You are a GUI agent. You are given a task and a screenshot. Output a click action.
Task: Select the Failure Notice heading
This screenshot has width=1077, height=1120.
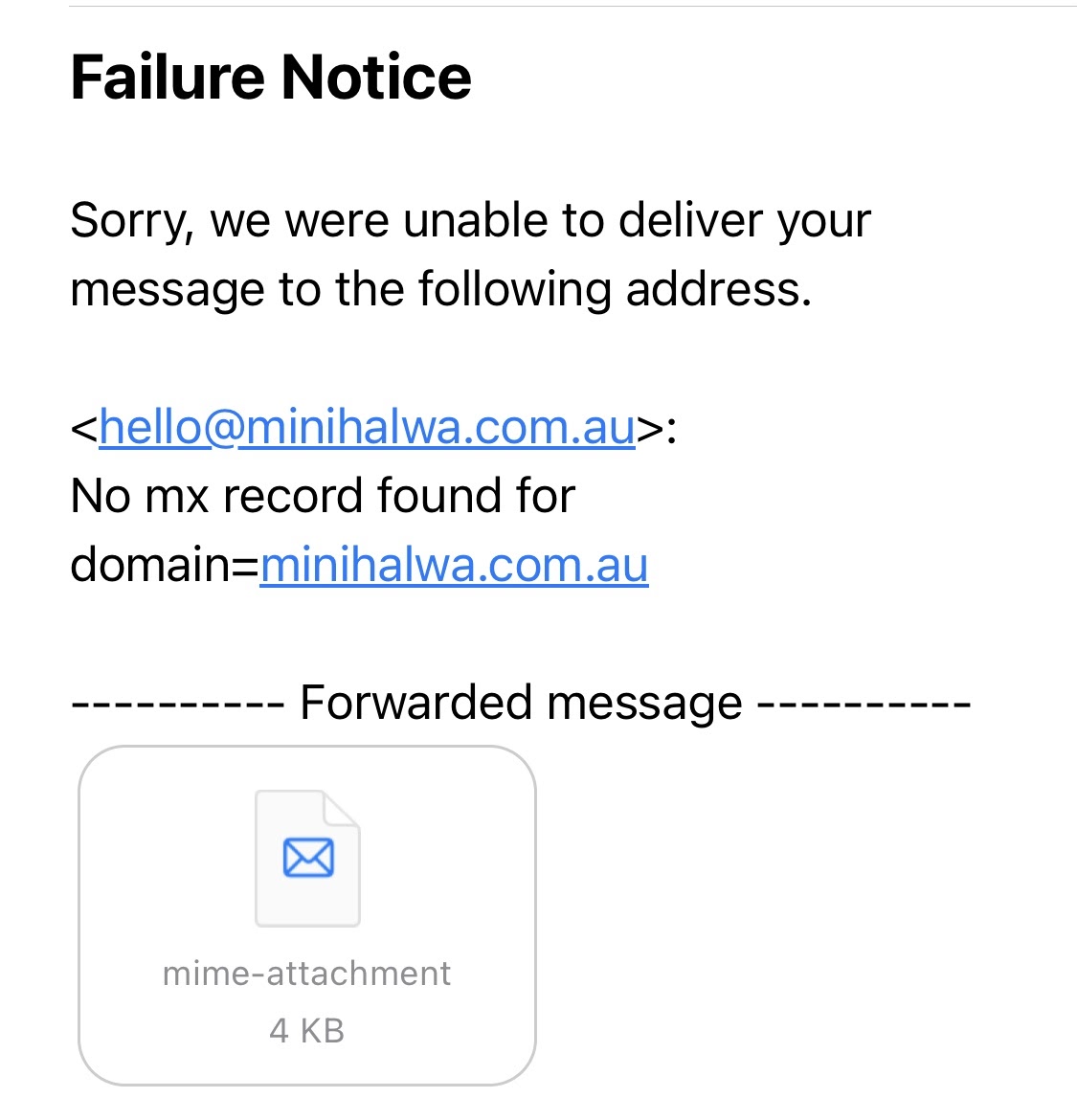click(271, 78)
